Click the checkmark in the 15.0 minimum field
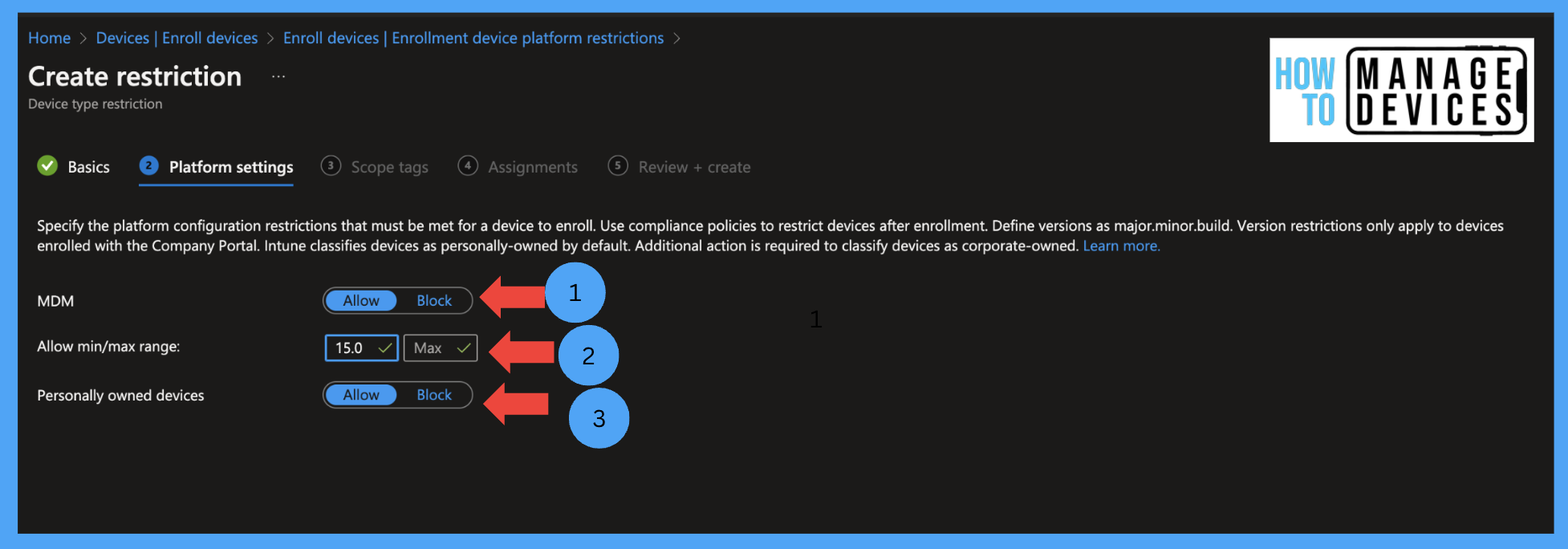 click(x=384, y=348)
